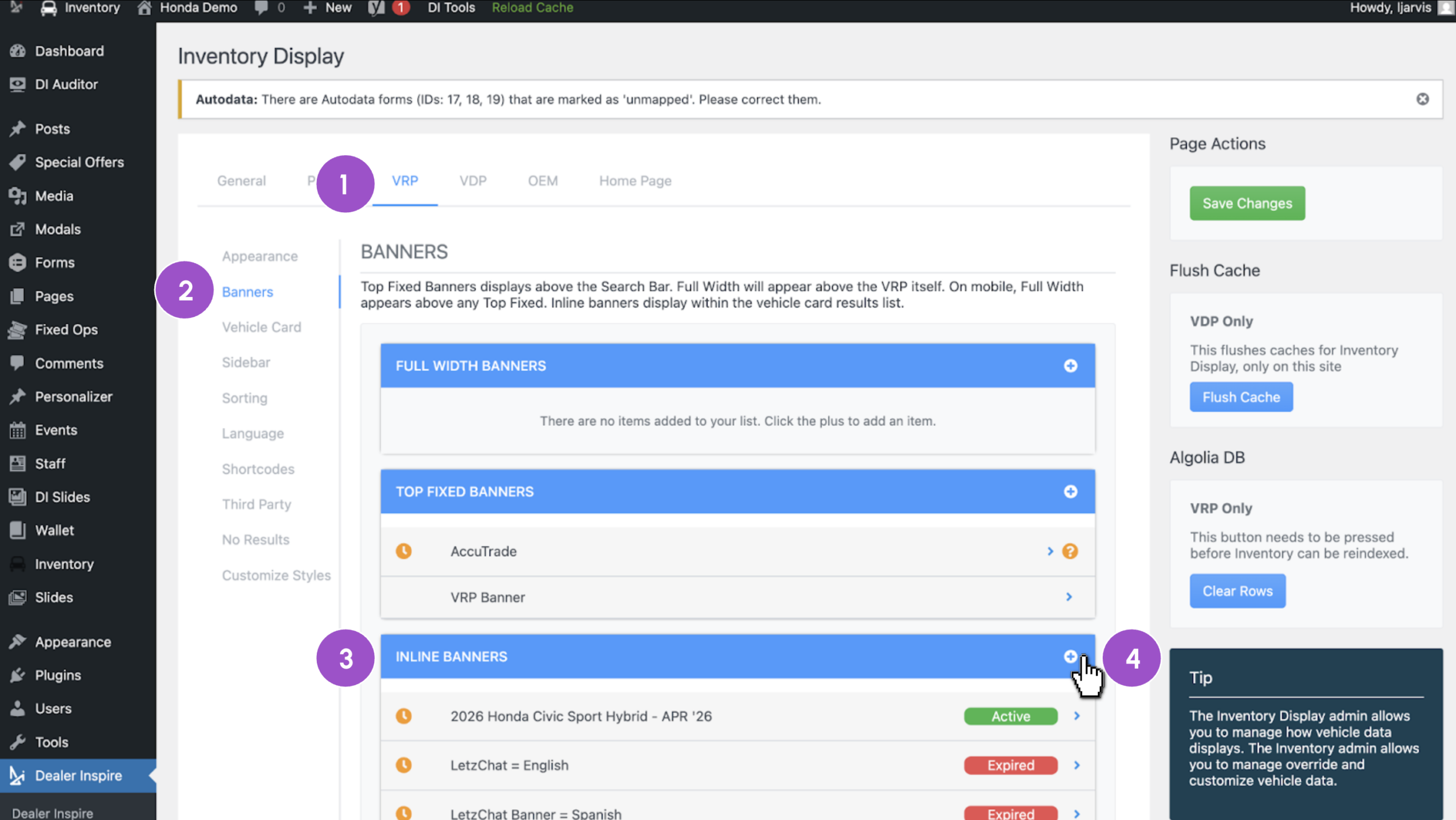Select the Banners section

point(247,292)
